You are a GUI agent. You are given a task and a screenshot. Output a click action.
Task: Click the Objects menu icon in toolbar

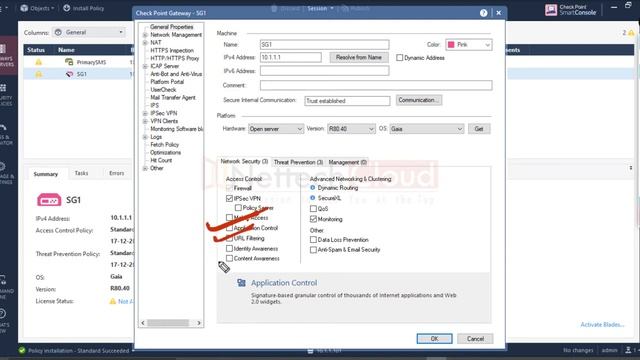tap(24, 8)
